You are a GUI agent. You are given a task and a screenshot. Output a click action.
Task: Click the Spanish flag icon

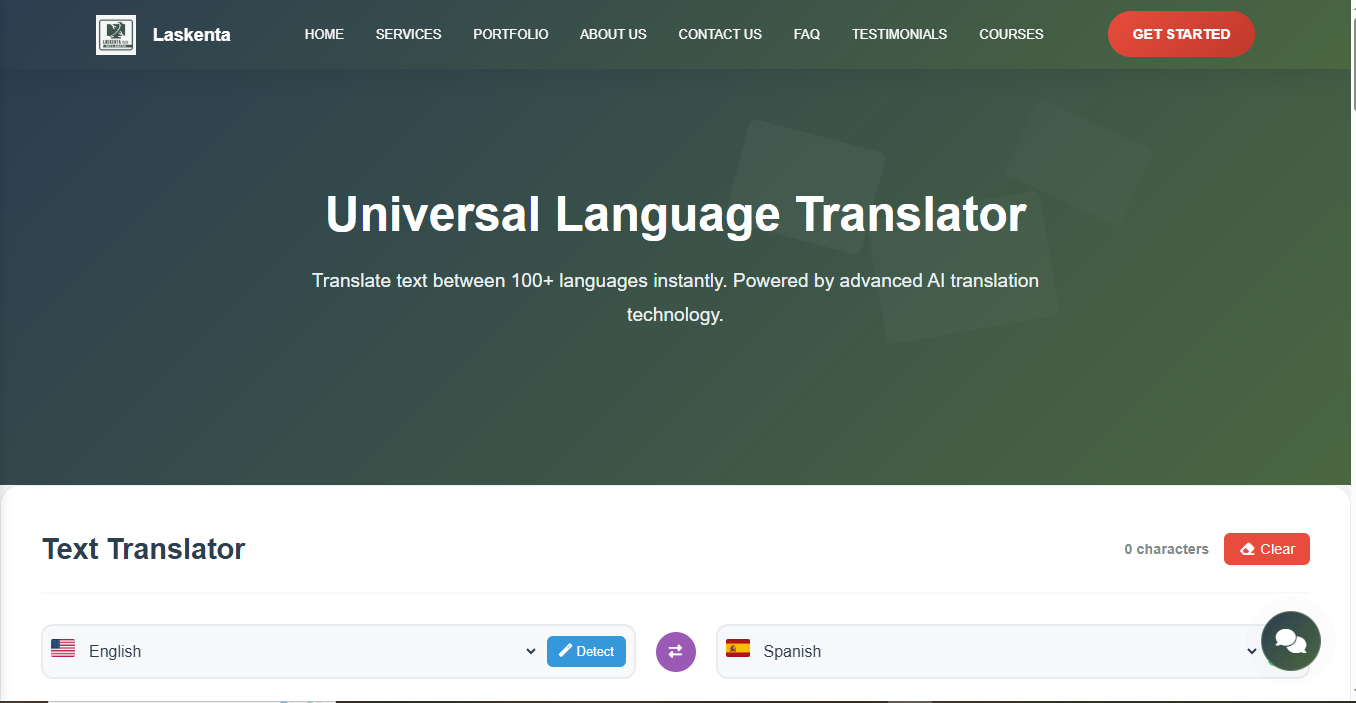click(738, 650)
